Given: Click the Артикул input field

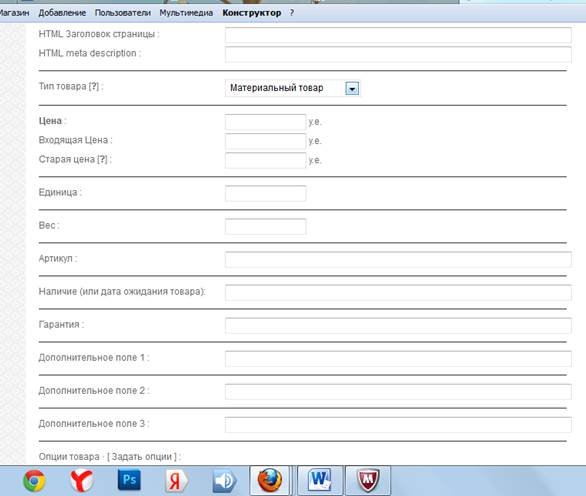Looking at the screenshot, I should tap(398, 259).
